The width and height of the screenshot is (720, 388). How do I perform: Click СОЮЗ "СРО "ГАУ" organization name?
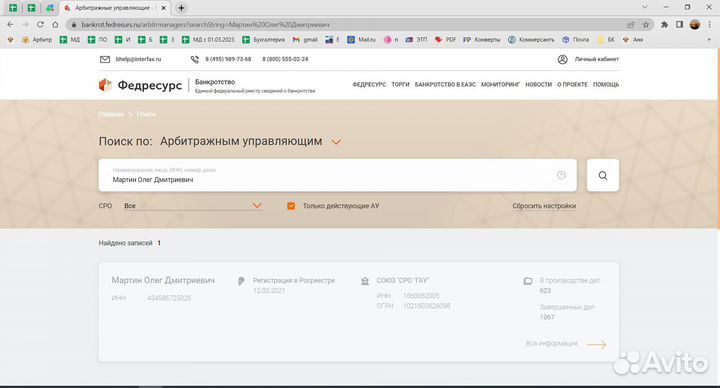[402, 280]
